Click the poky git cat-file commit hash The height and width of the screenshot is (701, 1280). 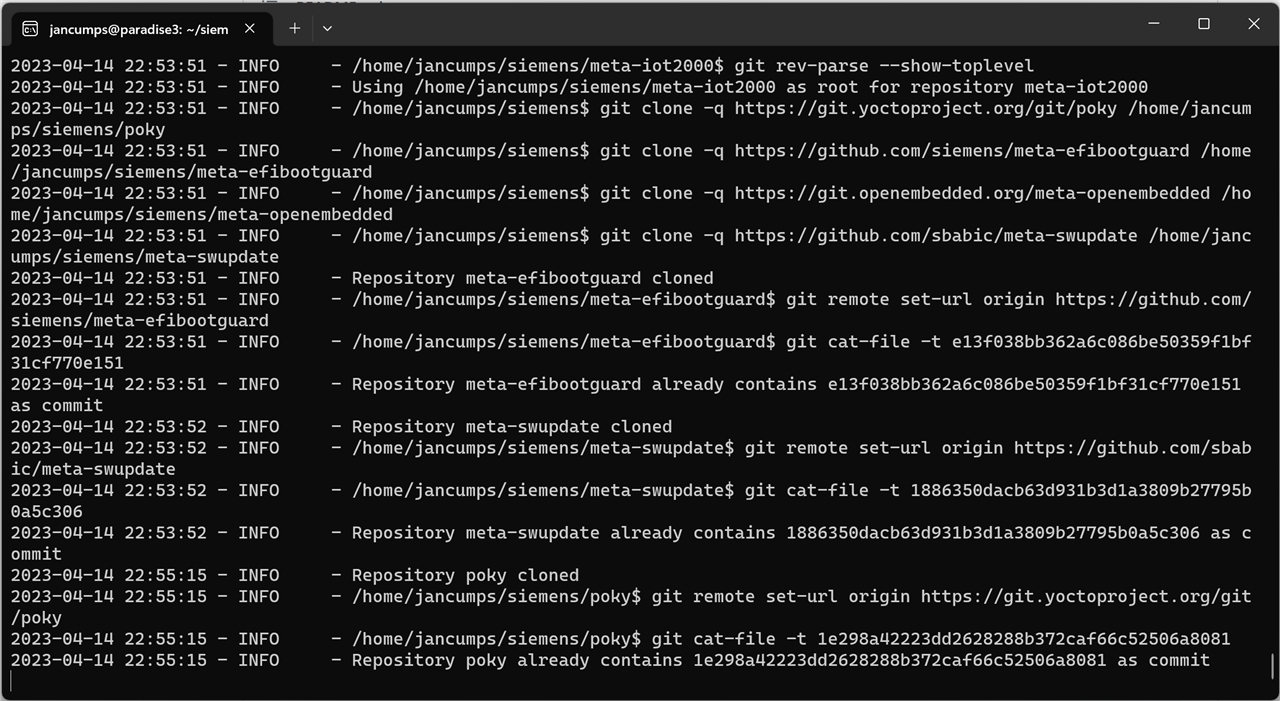(x=1024, y=639)
